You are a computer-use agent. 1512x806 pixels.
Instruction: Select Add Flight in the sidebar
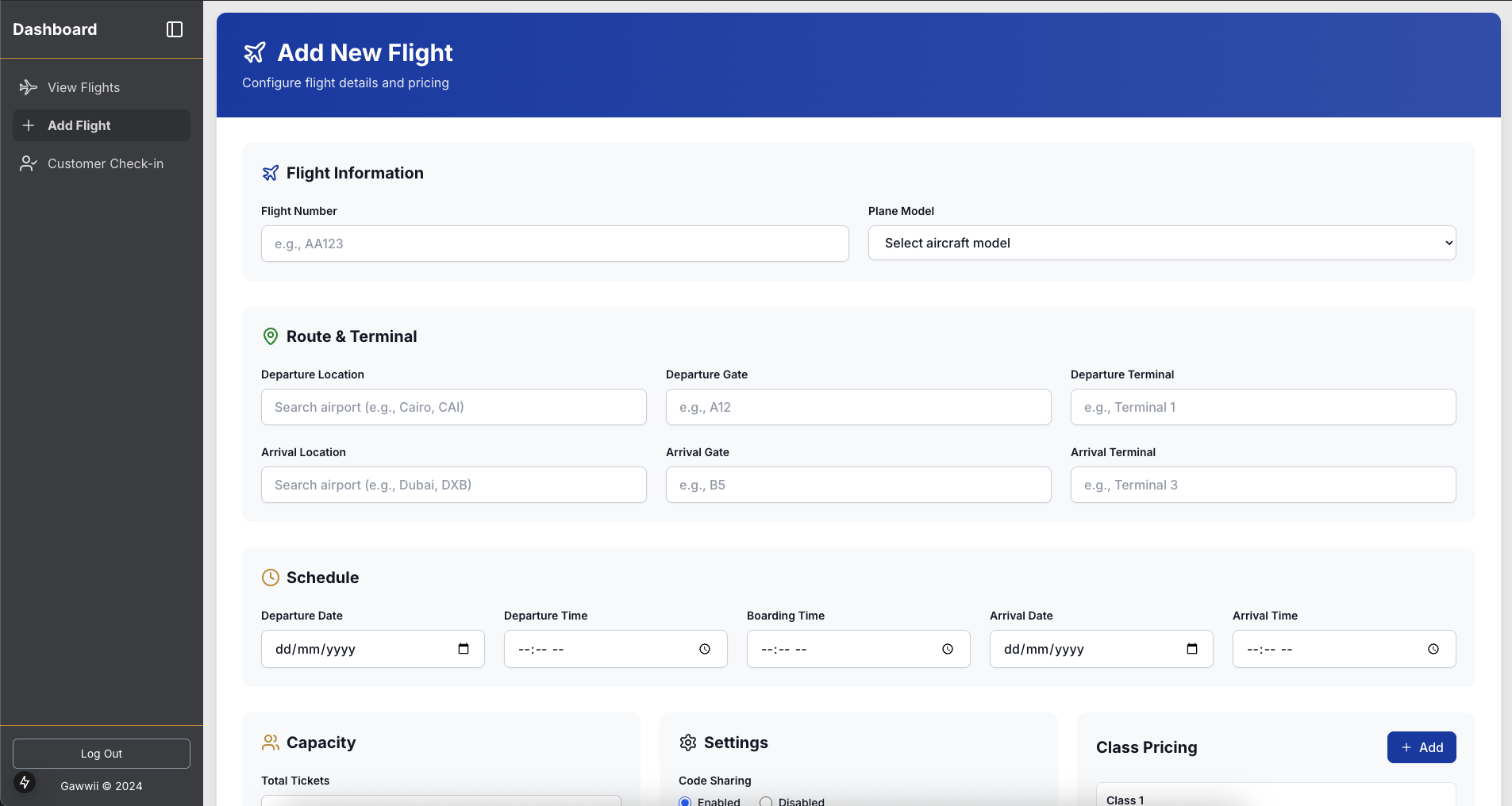click(79, 125)
